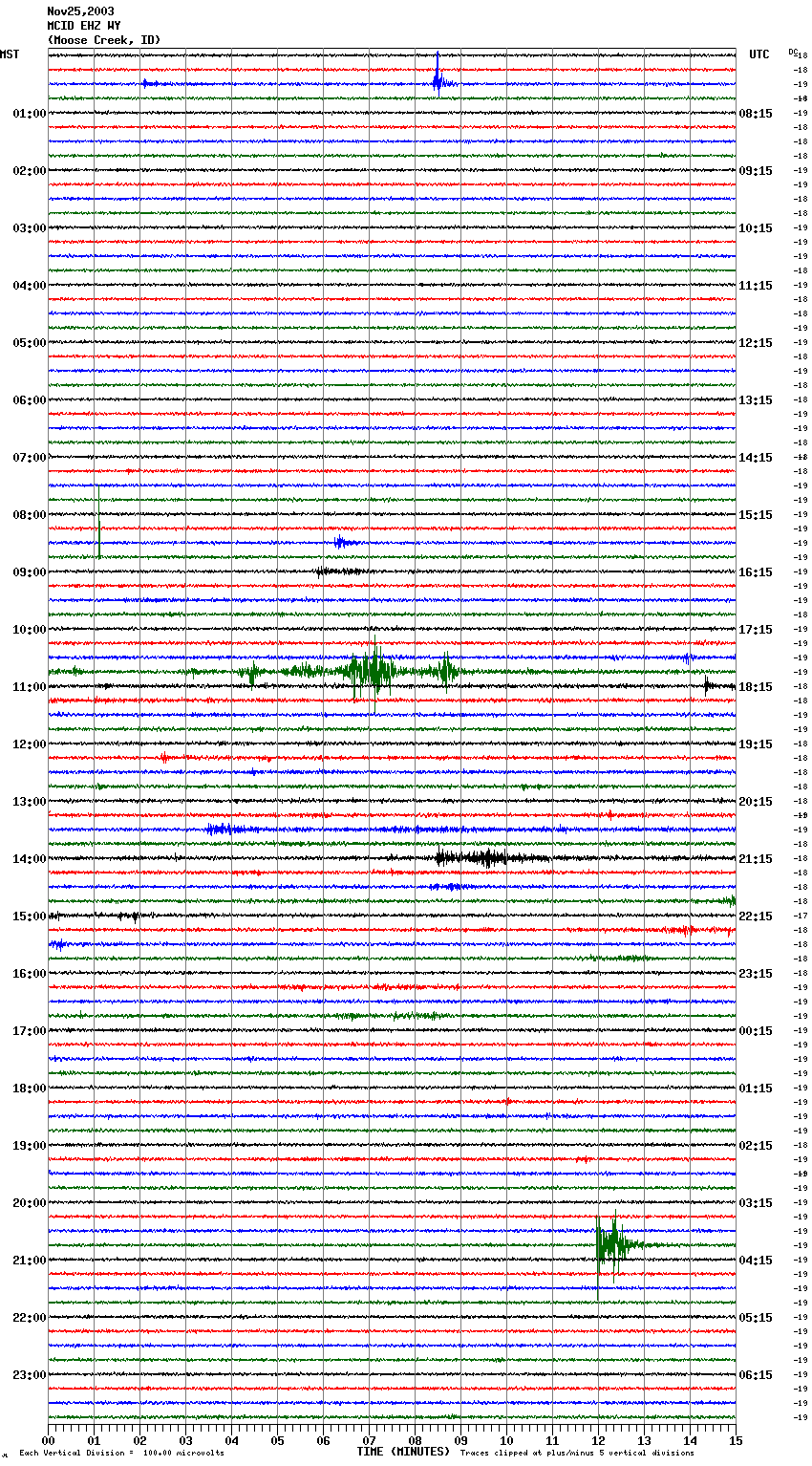Click the 05 minute tick label
Image resolution: width=812 pixels, height=1466 pixels.
[277, 1440]
